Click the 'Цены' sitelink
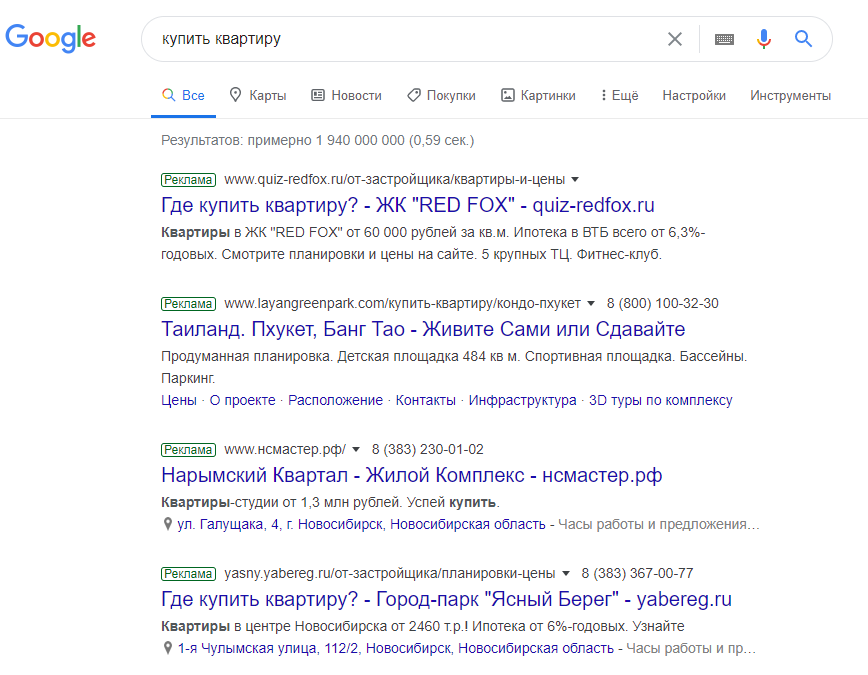Viewport: 868px width, 675px height. tap(179, 400)
